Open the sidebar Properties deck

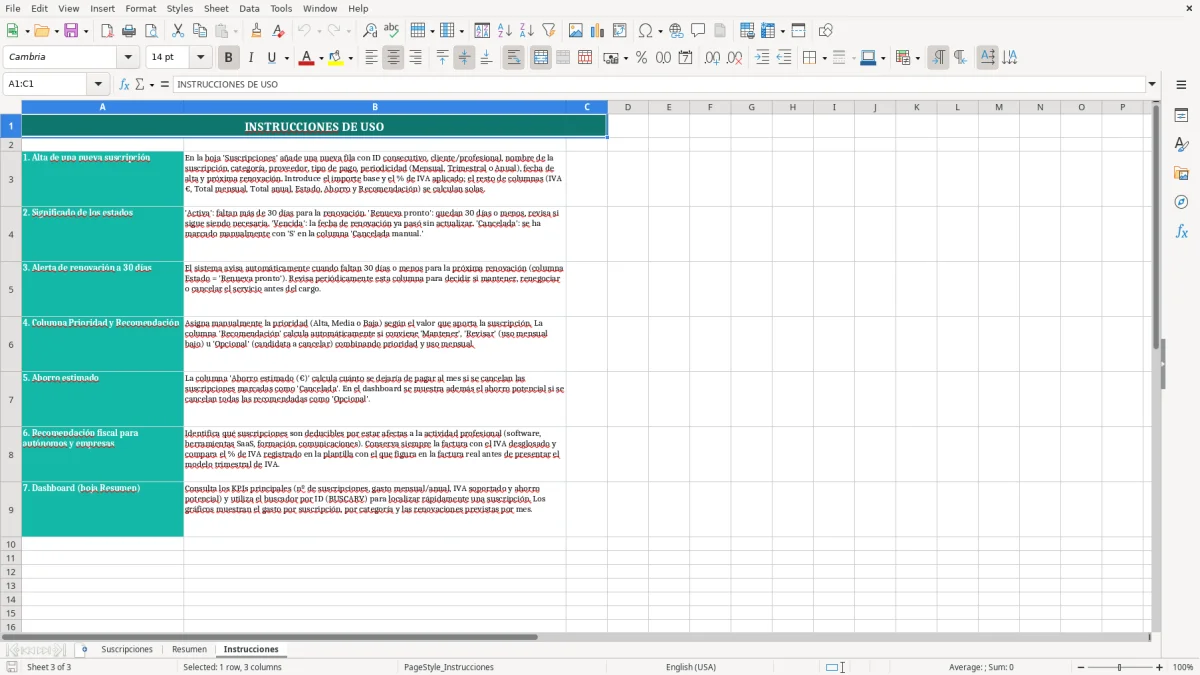coord(1181,115)
